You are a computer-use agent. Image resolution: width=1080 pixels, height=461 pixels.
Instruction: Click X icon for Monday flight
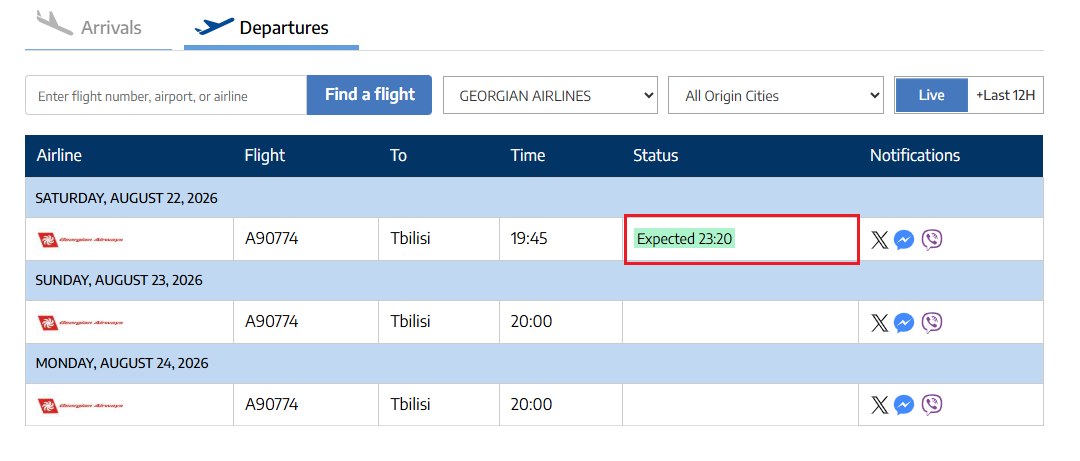tap(880, 404)
